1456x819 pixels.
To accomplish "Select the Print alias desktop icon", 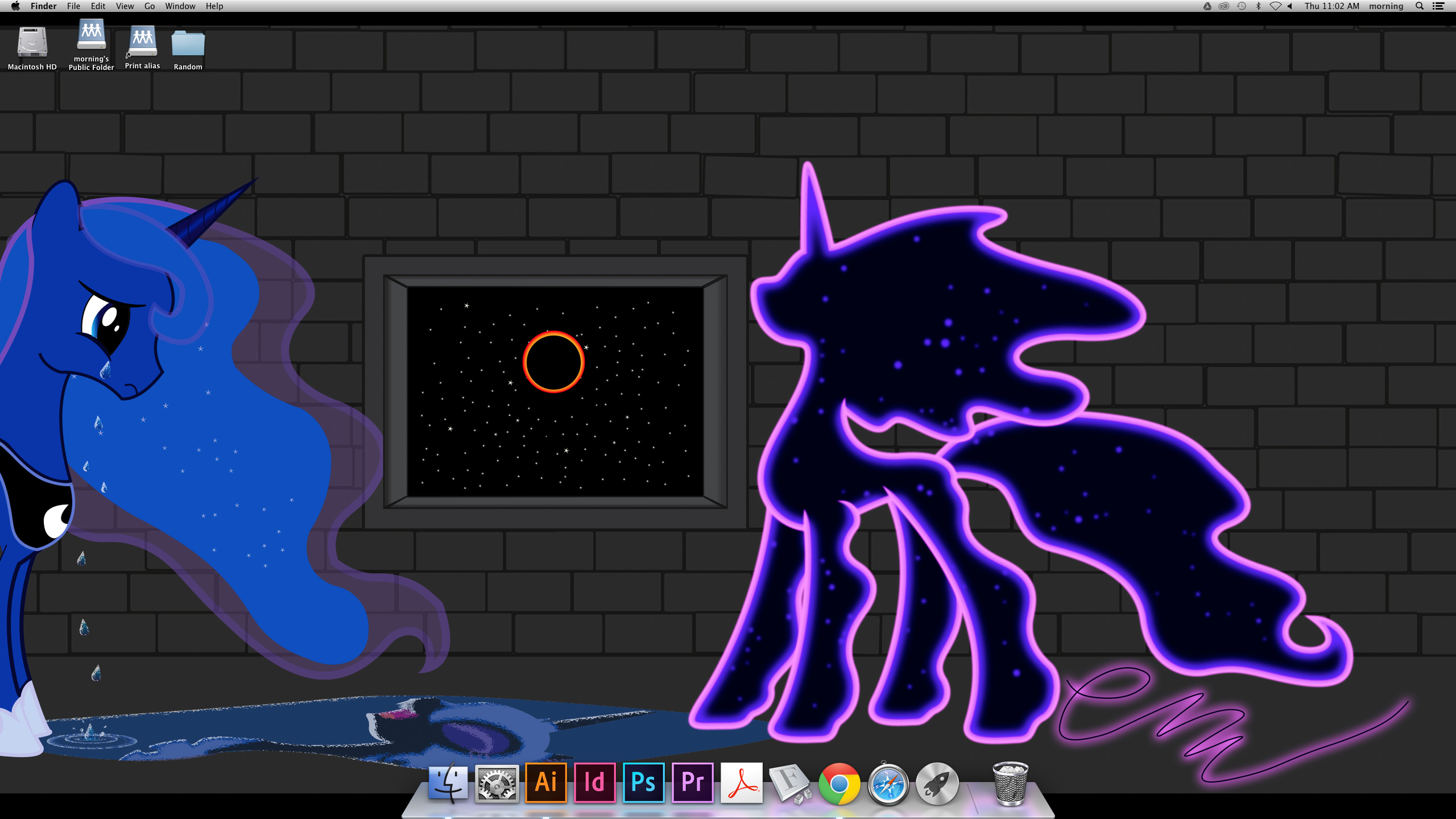I will pos(142,48).
